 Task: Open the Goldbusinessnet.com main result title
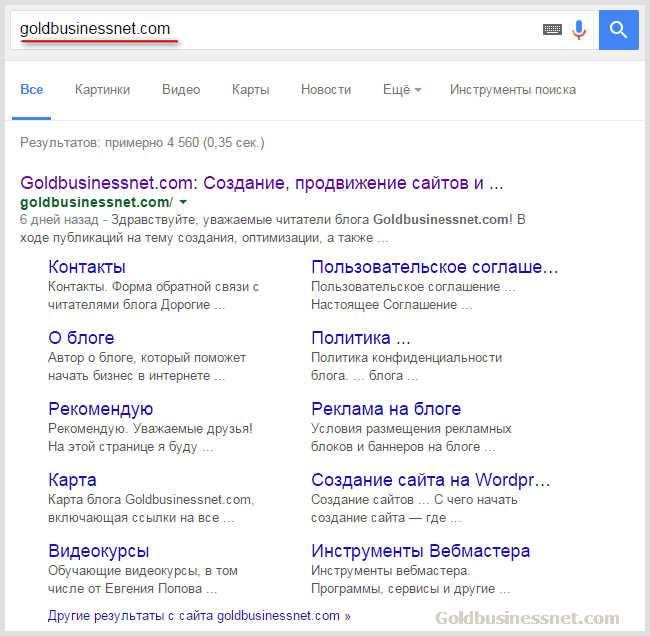[x=262, y=183]
